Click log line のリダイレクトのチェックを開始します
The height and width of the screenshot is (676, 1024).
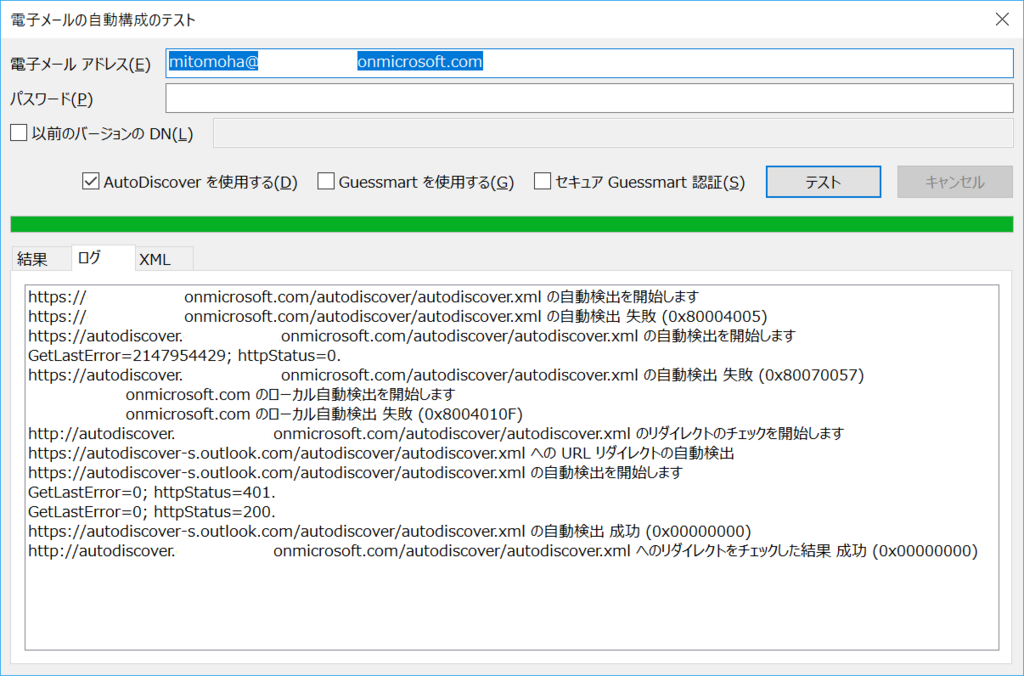pyautogui.click(x=436, y=434)
